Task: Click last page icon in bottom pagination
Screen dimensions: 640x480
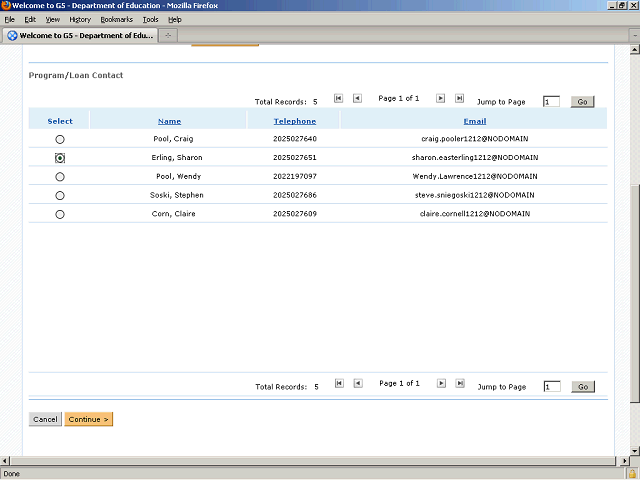Action: click(x=459, y=384)
